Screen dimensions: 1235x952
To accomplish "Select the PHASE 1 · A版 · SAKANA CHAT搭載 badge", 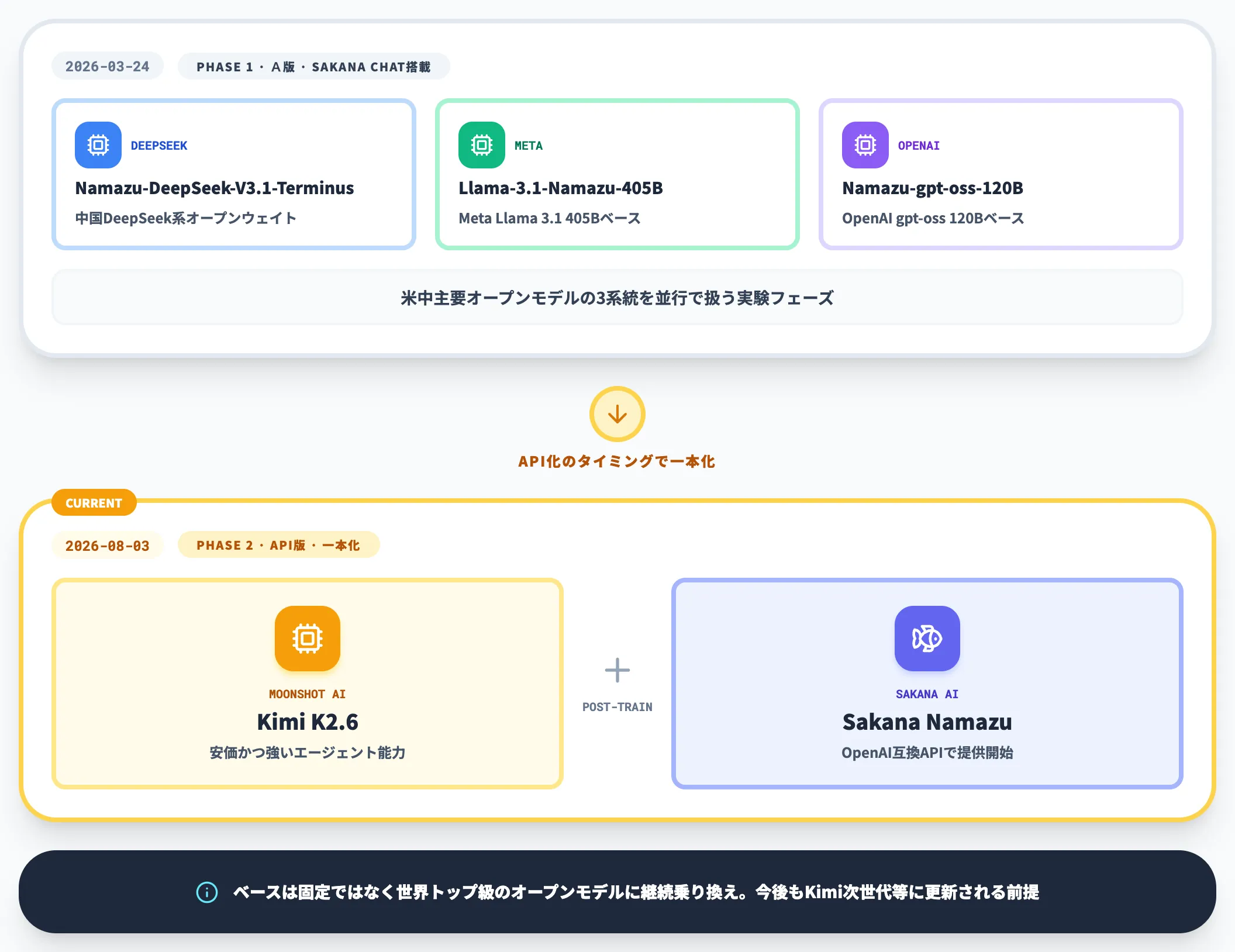I will (x=314, y=67).
